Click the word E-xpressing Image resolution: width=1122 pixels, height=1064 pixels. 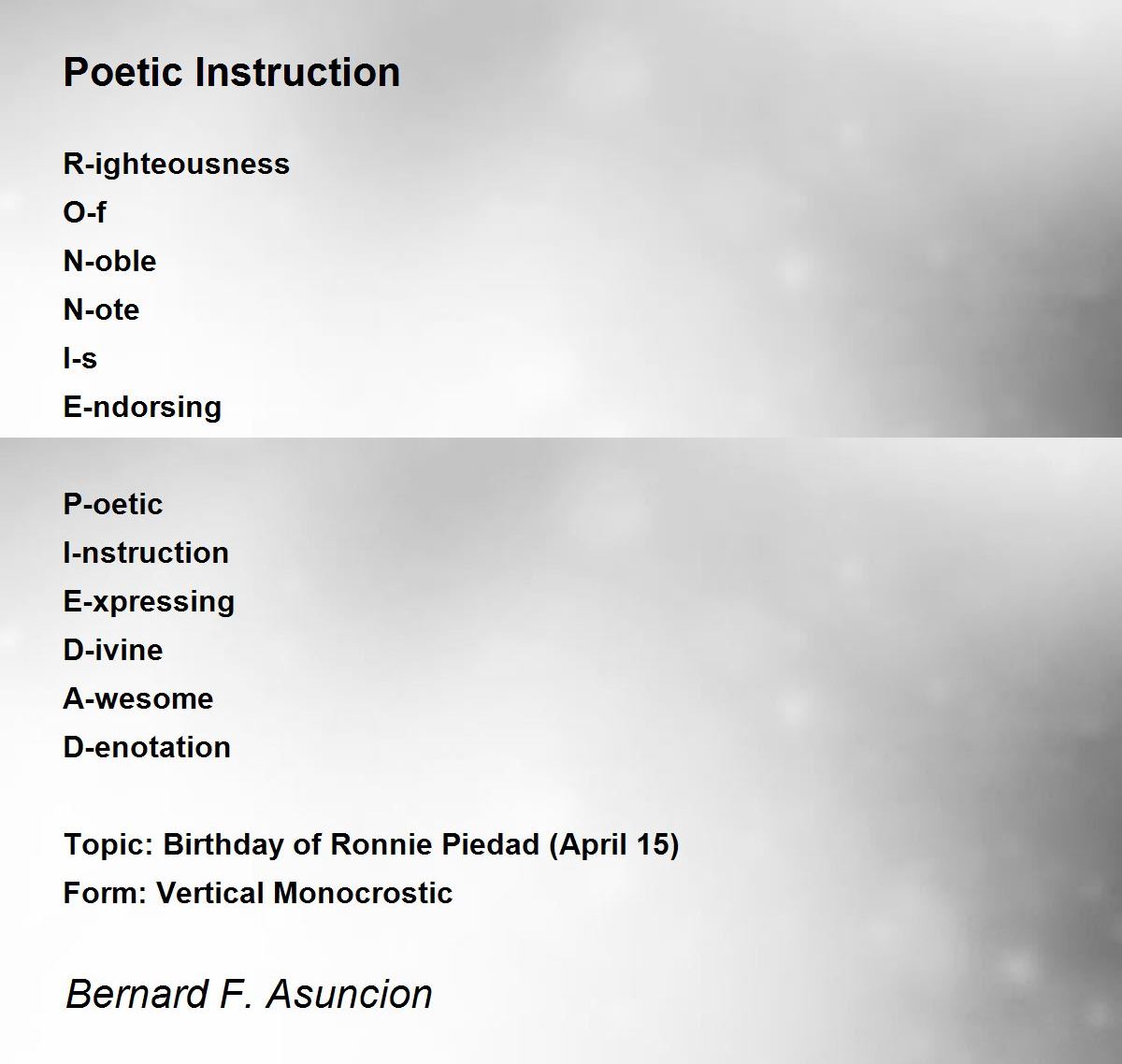[150, 602]
